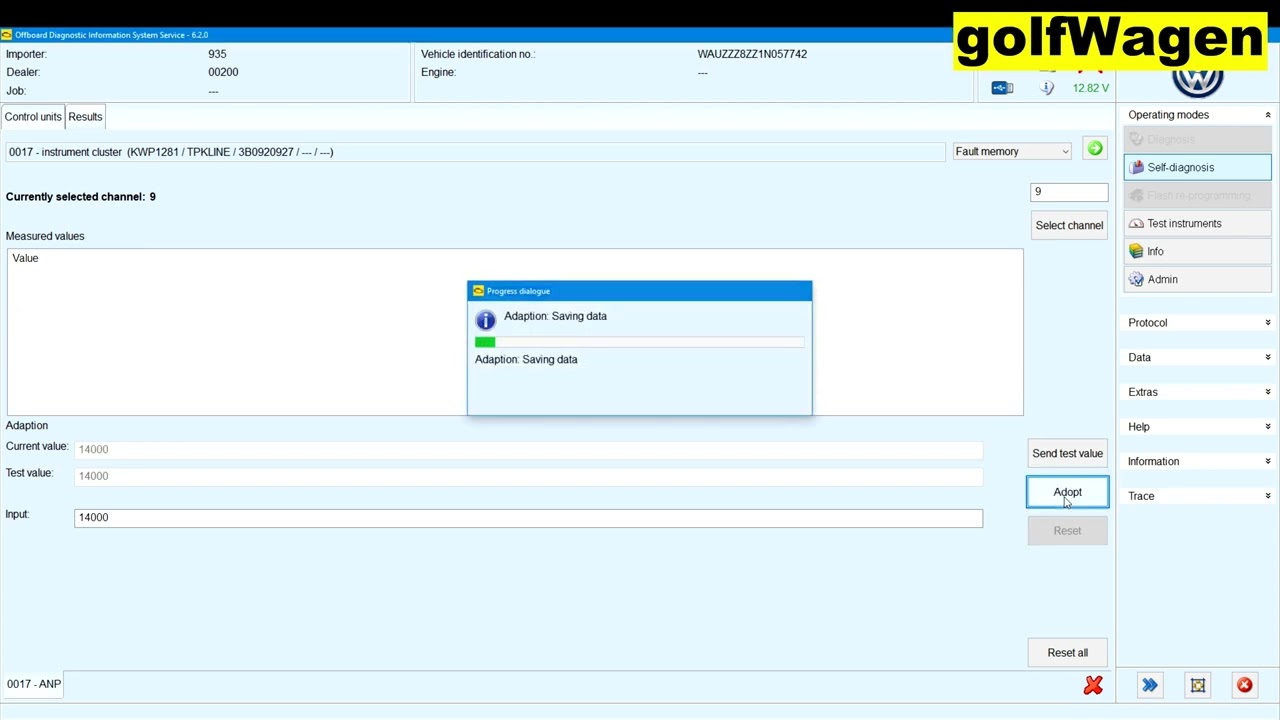Switch to the Results tab
Image resolution: width=1280 pixels, height=720 pixels.
pyautogui.click(x=85, y=117)
